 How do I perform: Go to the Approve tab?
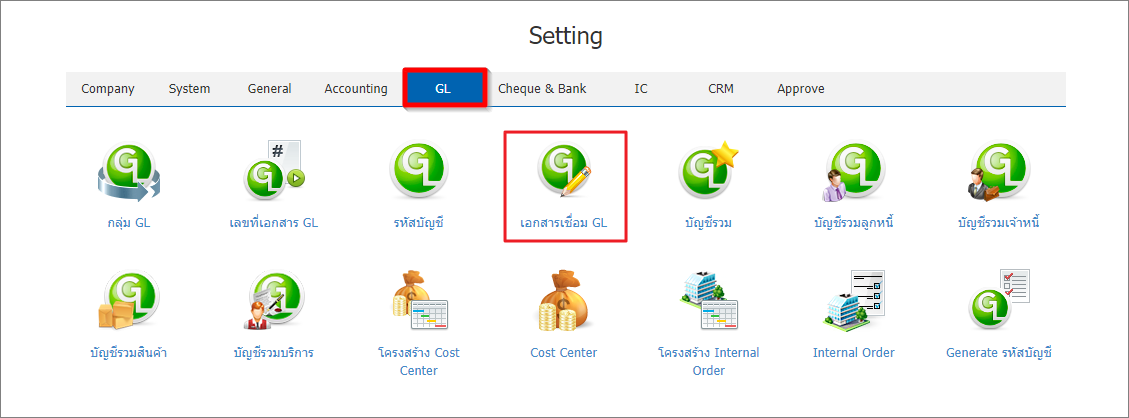point(801,89)
